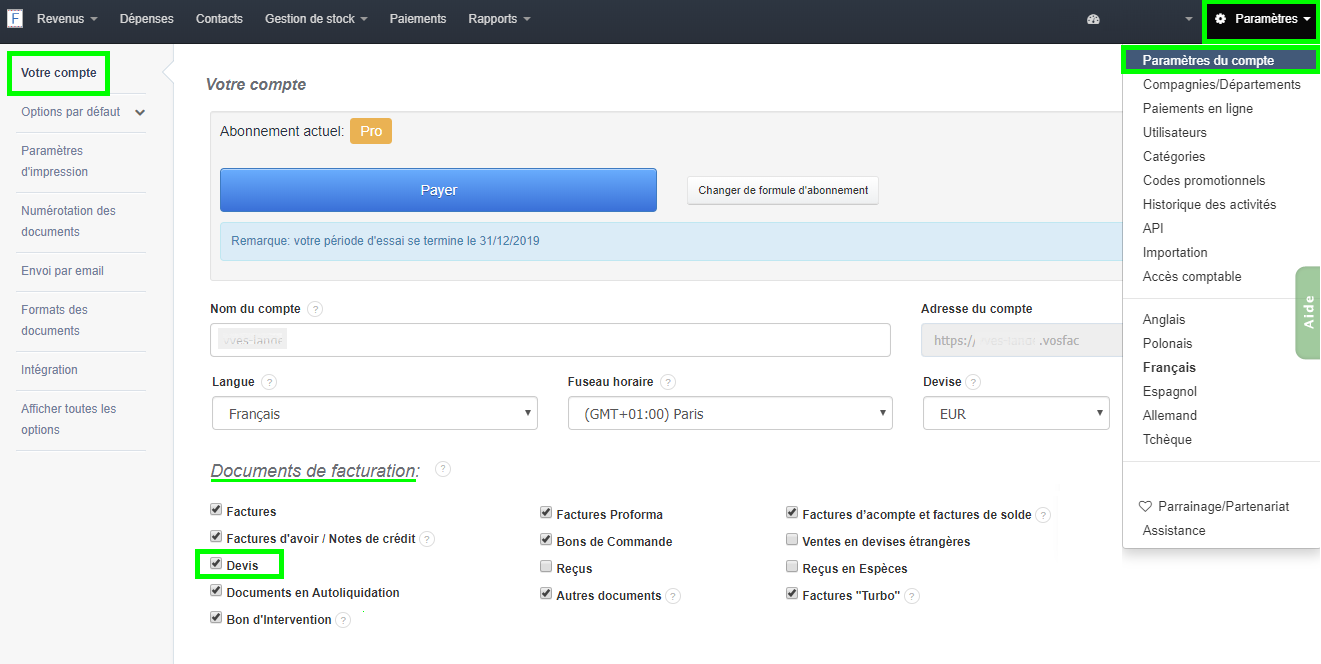Open the Fuseau horaire dropdown

pyautogui.click(x=730, y=412)
